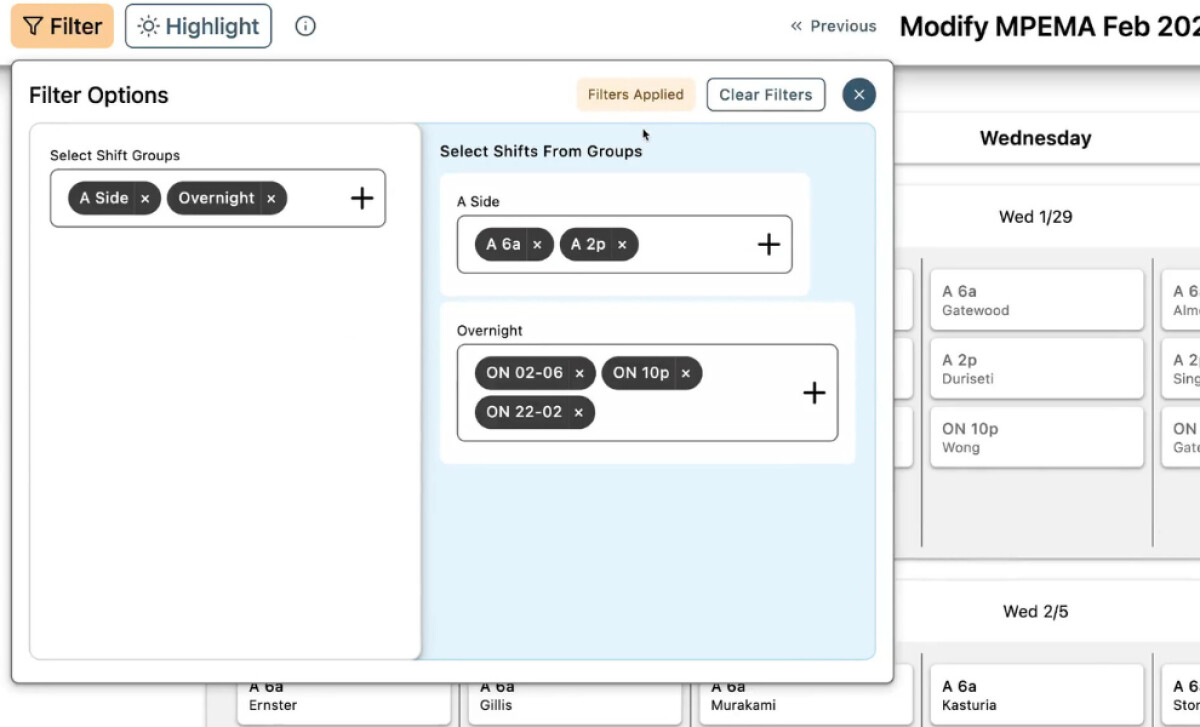The height and width of the screenshot is (727, 1200).
Task: Remove the ON 10p filter chip
Action: [x=686, y=372]
